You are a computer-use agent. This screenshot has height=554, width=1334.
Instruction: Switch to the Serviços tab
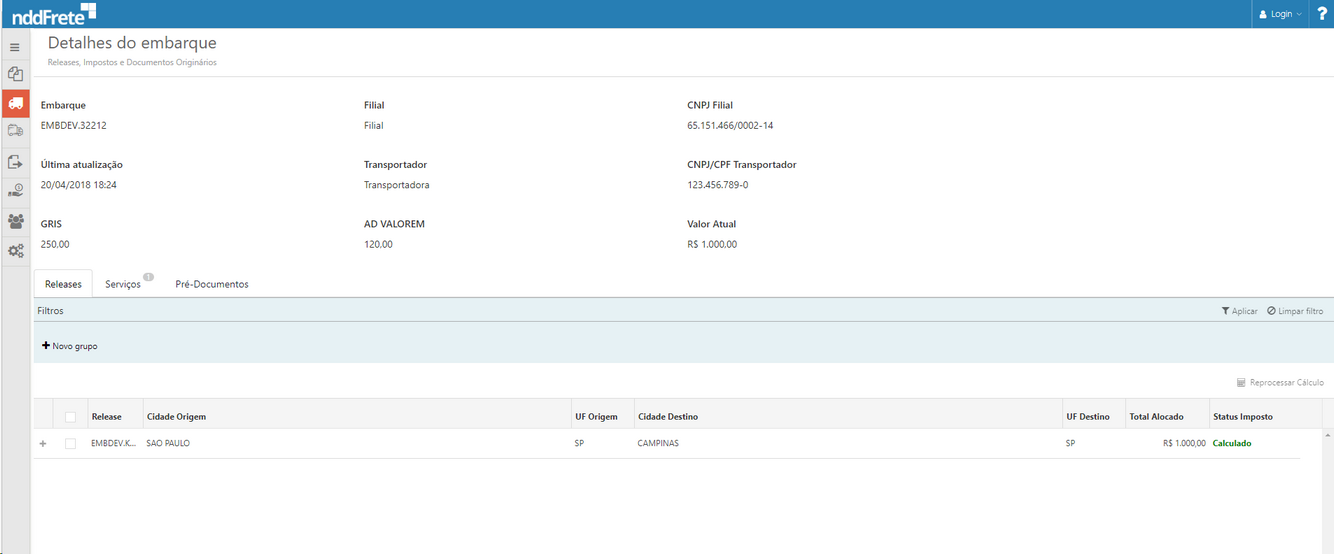tap(123, 284)
